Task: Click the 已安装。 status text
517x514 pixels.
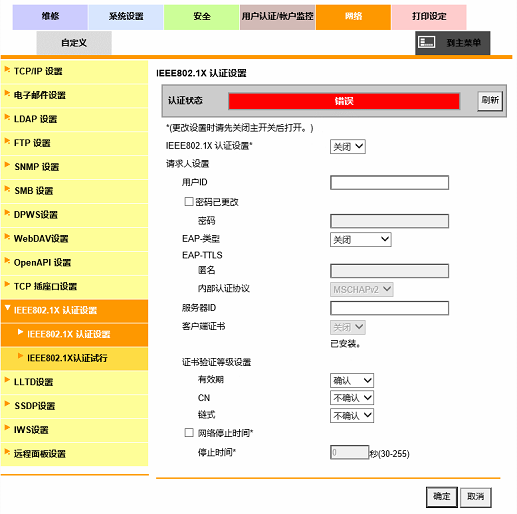Action: 345,344
